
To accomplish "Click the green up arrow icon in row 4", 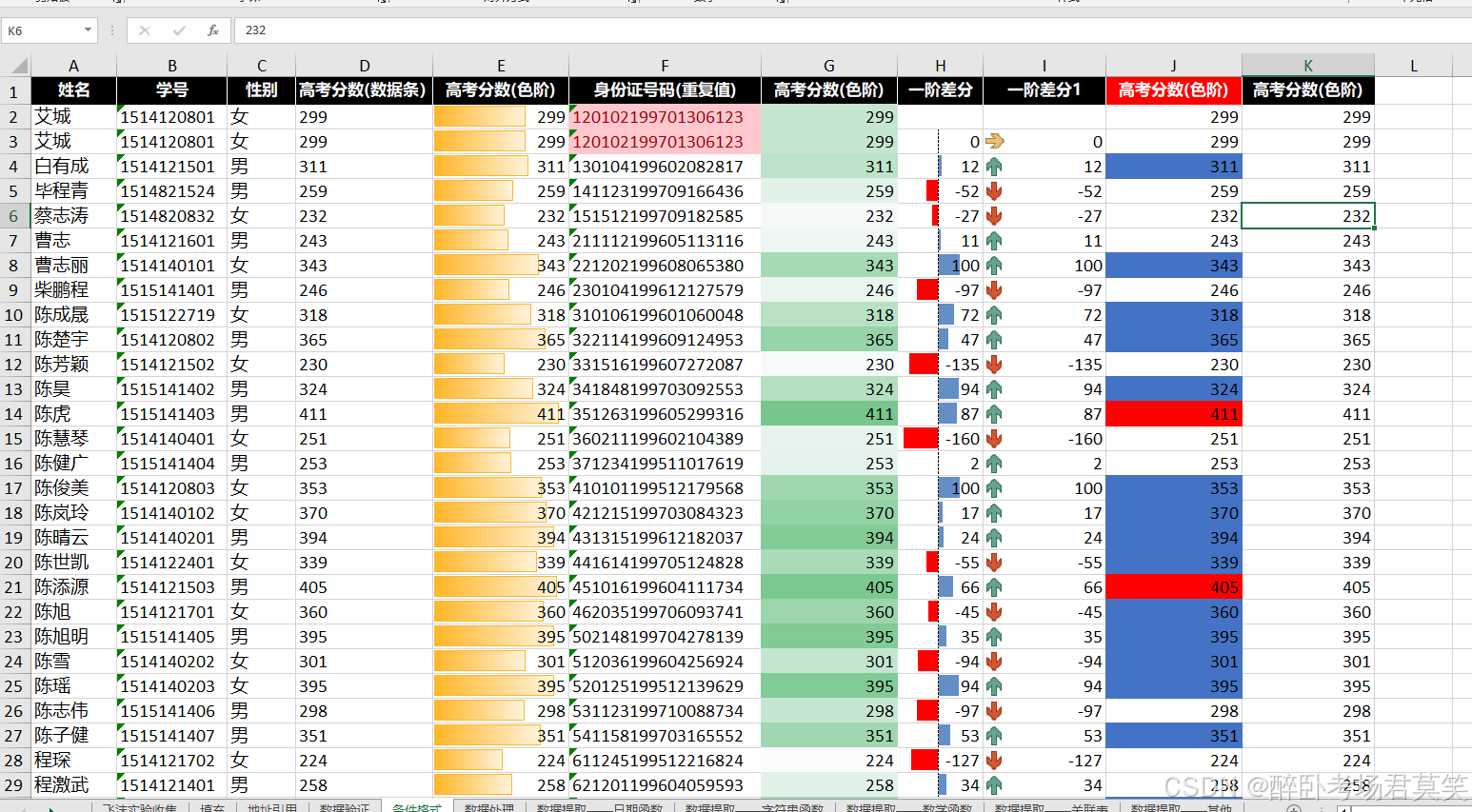I will point(994,166).
